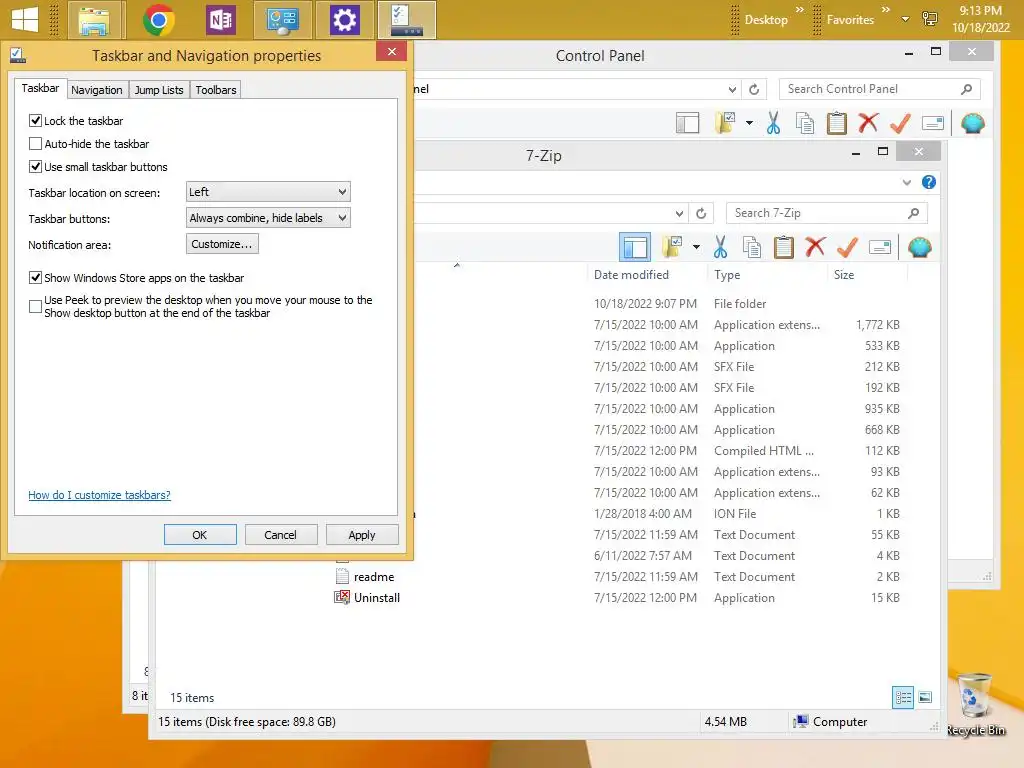
Task: Click Paste clipboard icon in 7-Zip toolbar
Action: pyautogui.click(x=784, y=247)
